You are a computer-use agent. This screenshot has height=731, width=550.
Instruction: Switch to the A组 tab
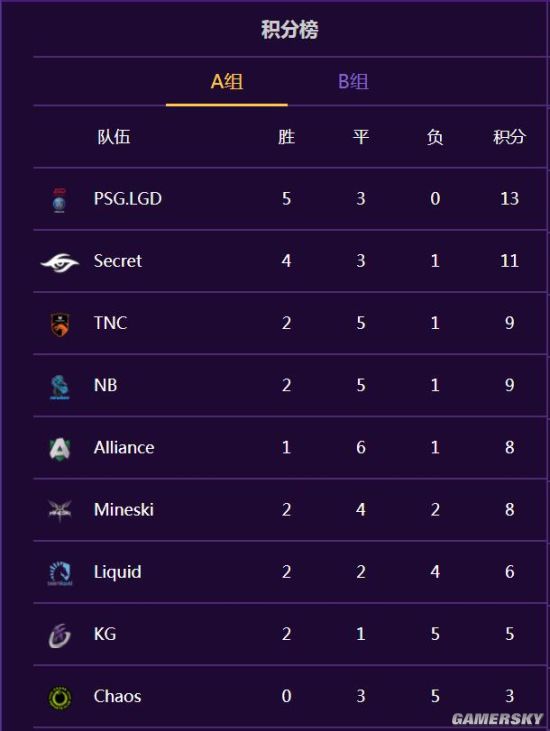[x=227, y=82]
